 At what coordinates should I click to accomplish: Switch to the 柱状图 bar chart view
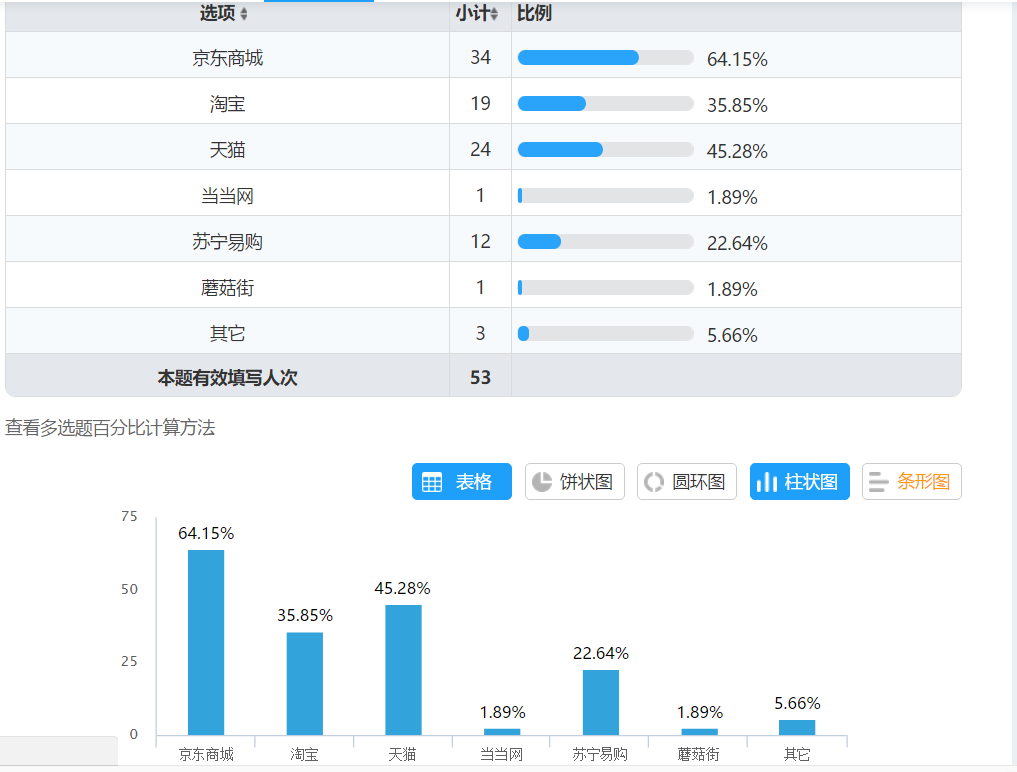[800, 481]
